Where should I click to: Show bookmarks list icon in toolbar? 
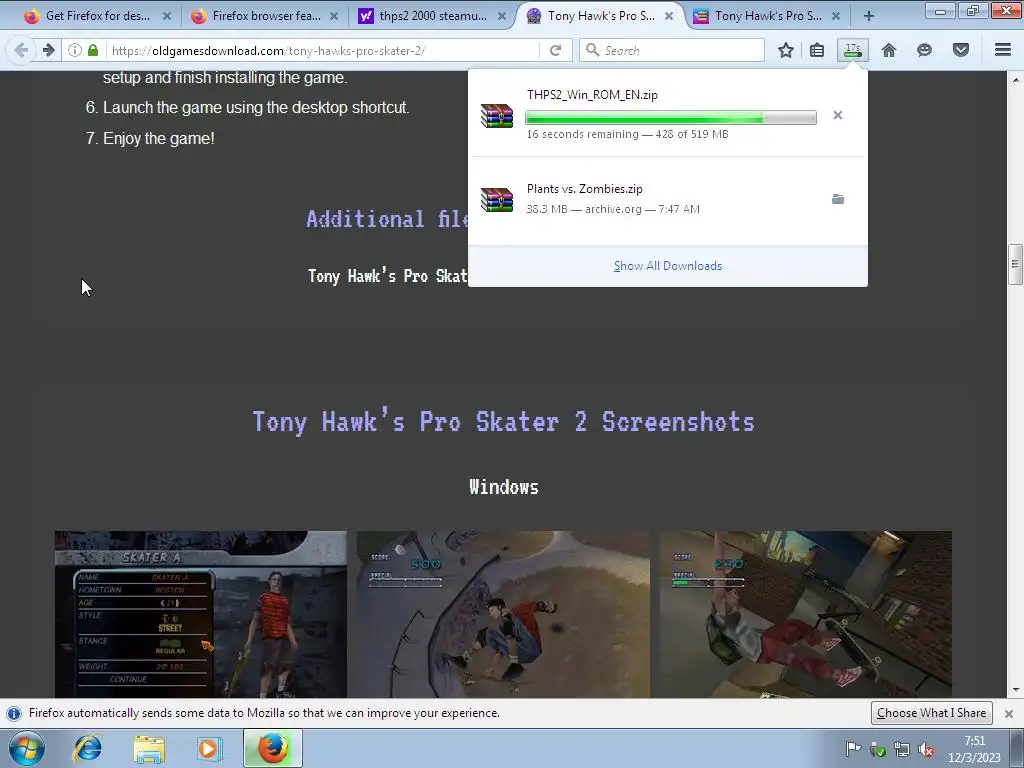pyautogui.click(x=816, y=50)
